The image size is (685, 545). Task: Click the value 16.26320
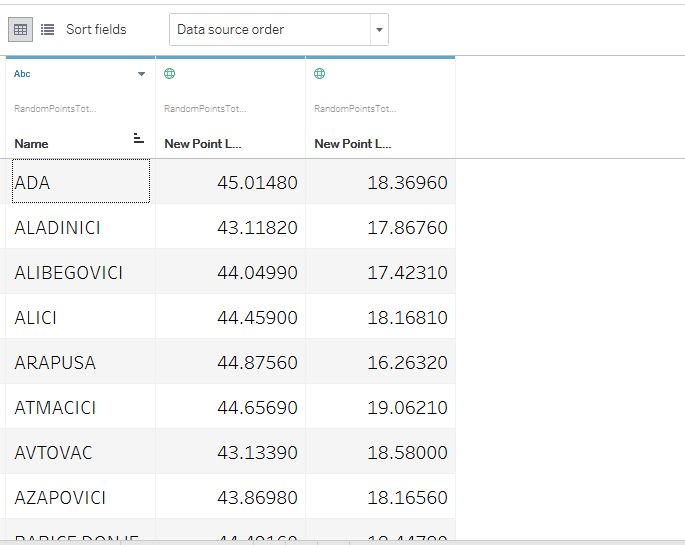[x=407, y=362]
